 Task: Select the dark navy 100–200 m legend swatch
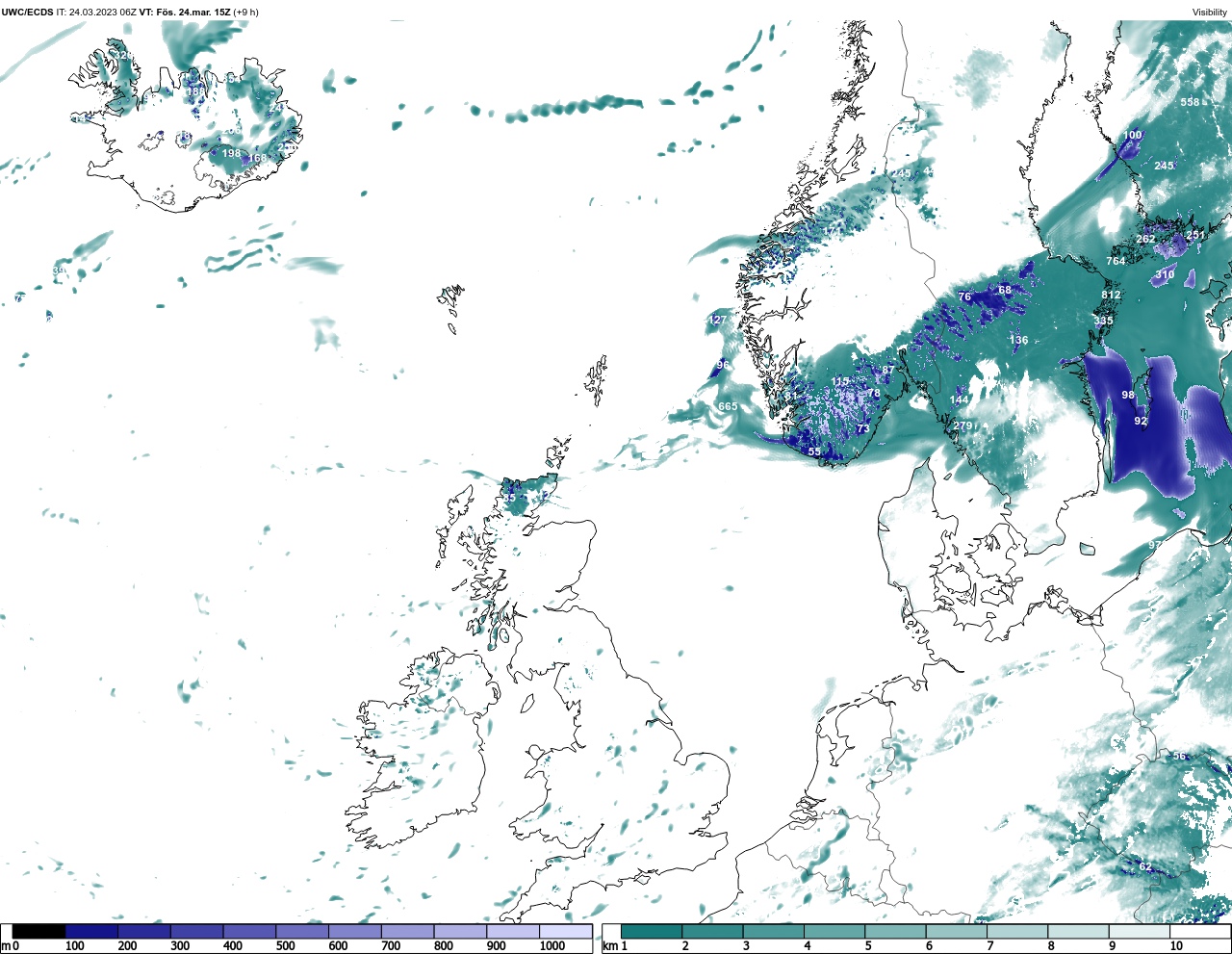tap(91, 932)
